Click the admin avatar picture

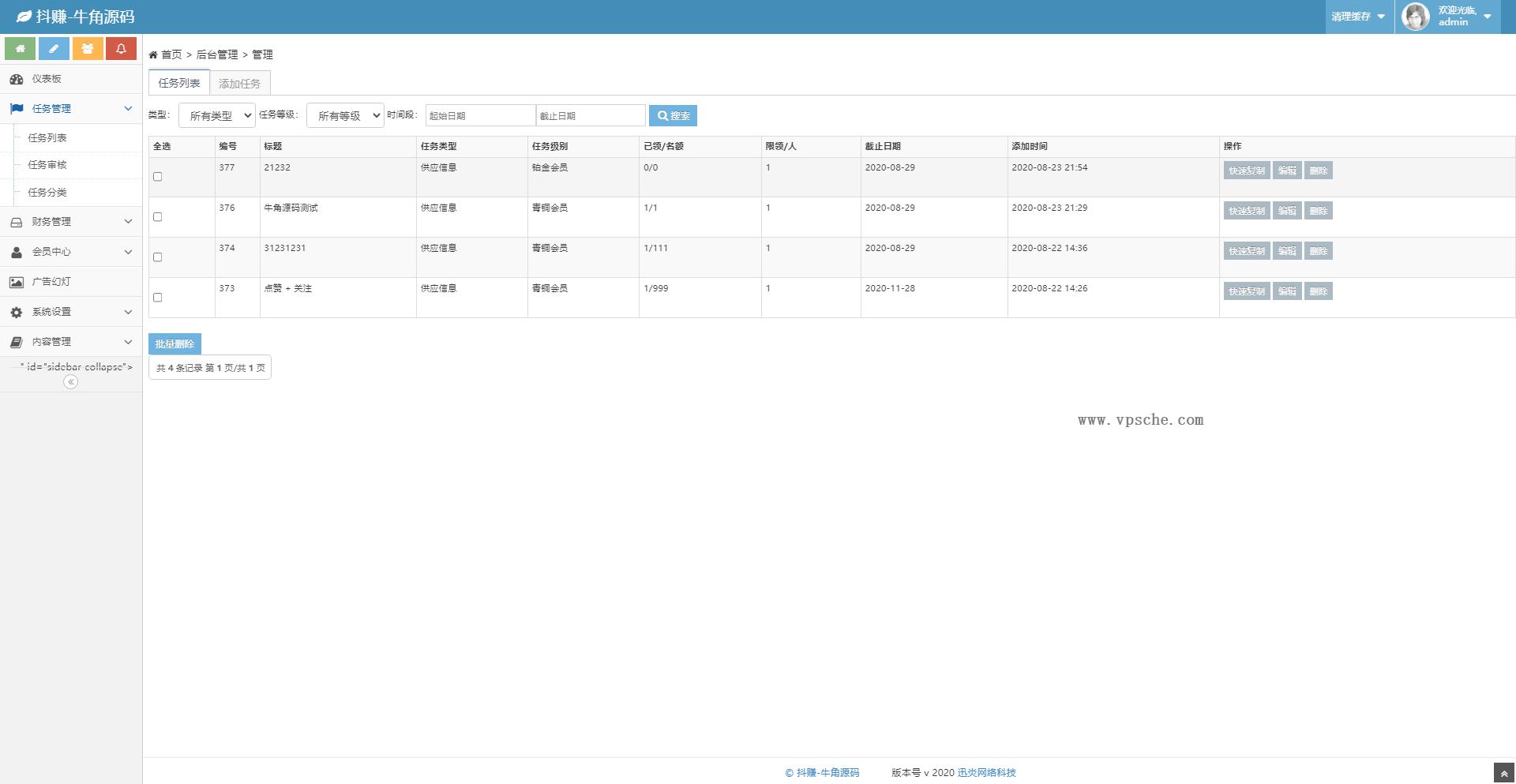pyautogui.click(x=1415, y=17)
